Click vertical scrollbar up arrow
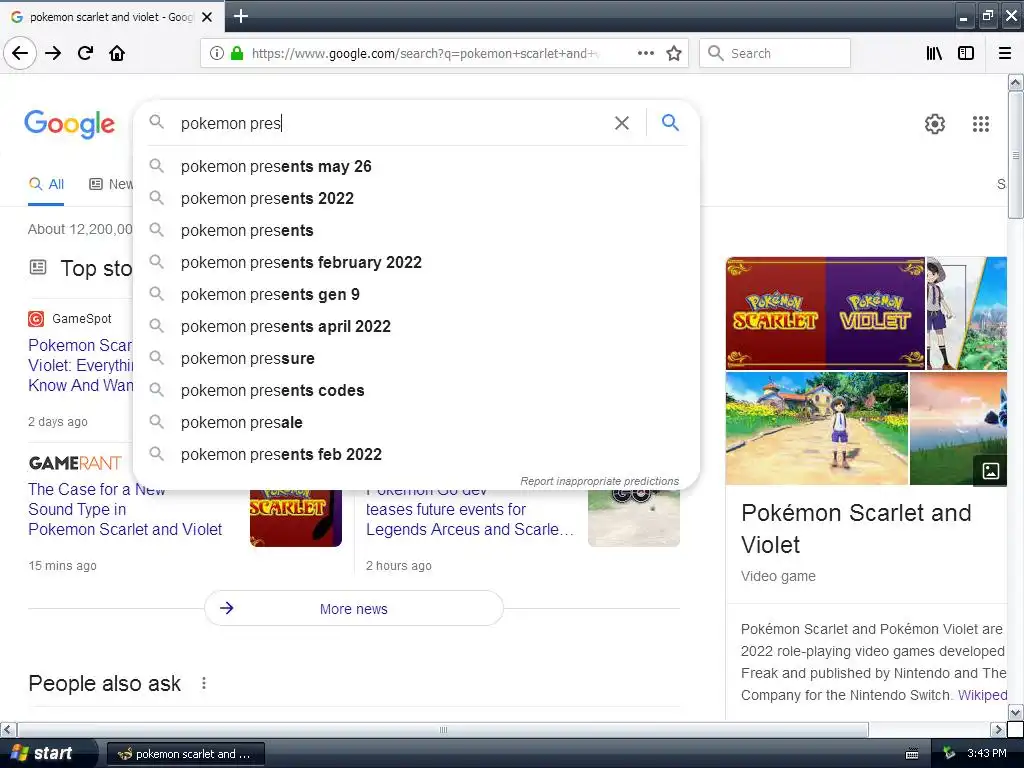 [1015, 82]
